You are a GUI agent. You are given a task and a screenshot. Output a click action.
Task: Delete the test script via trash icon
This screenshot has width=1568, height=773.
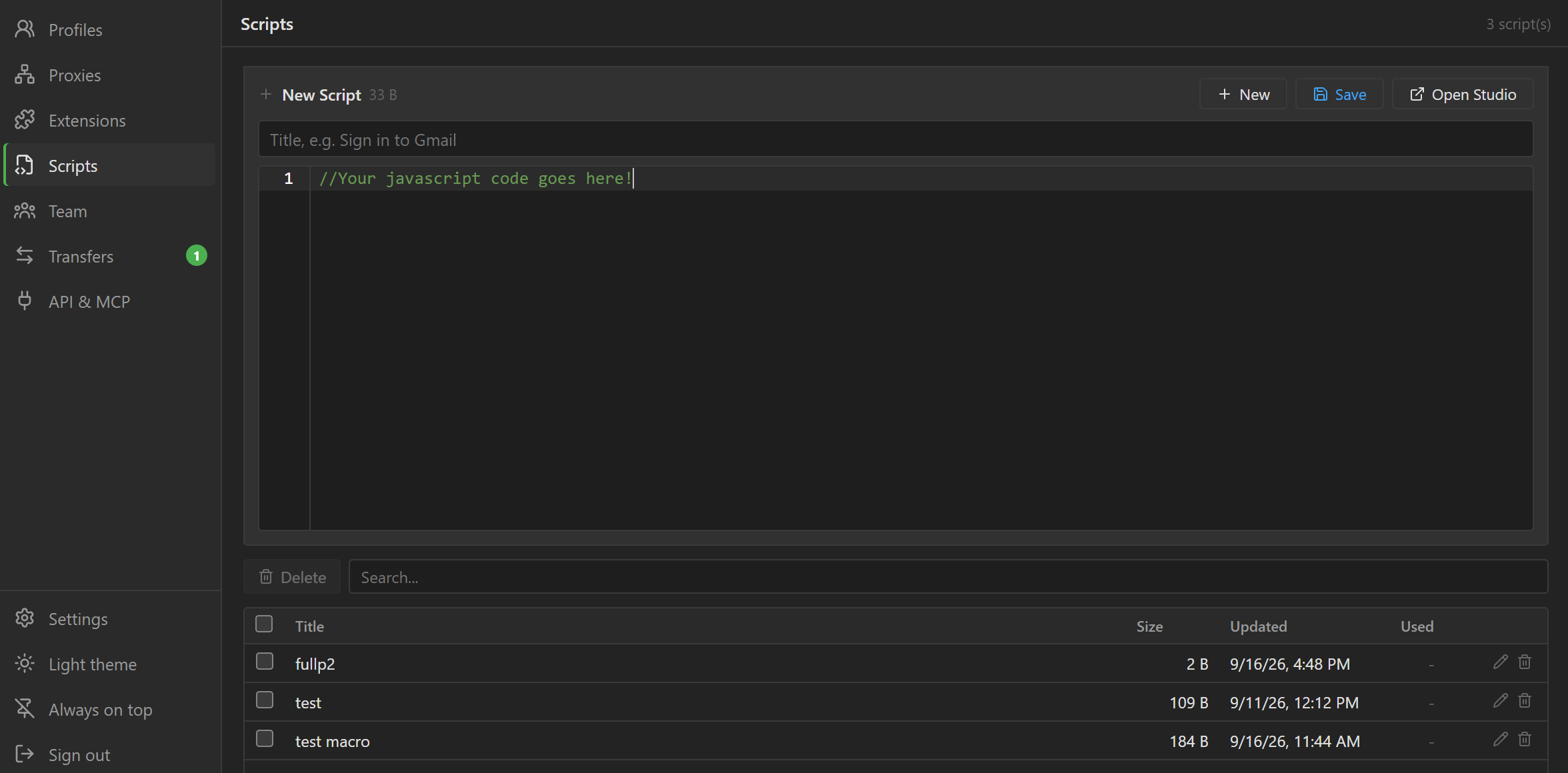click(1525, 701)
